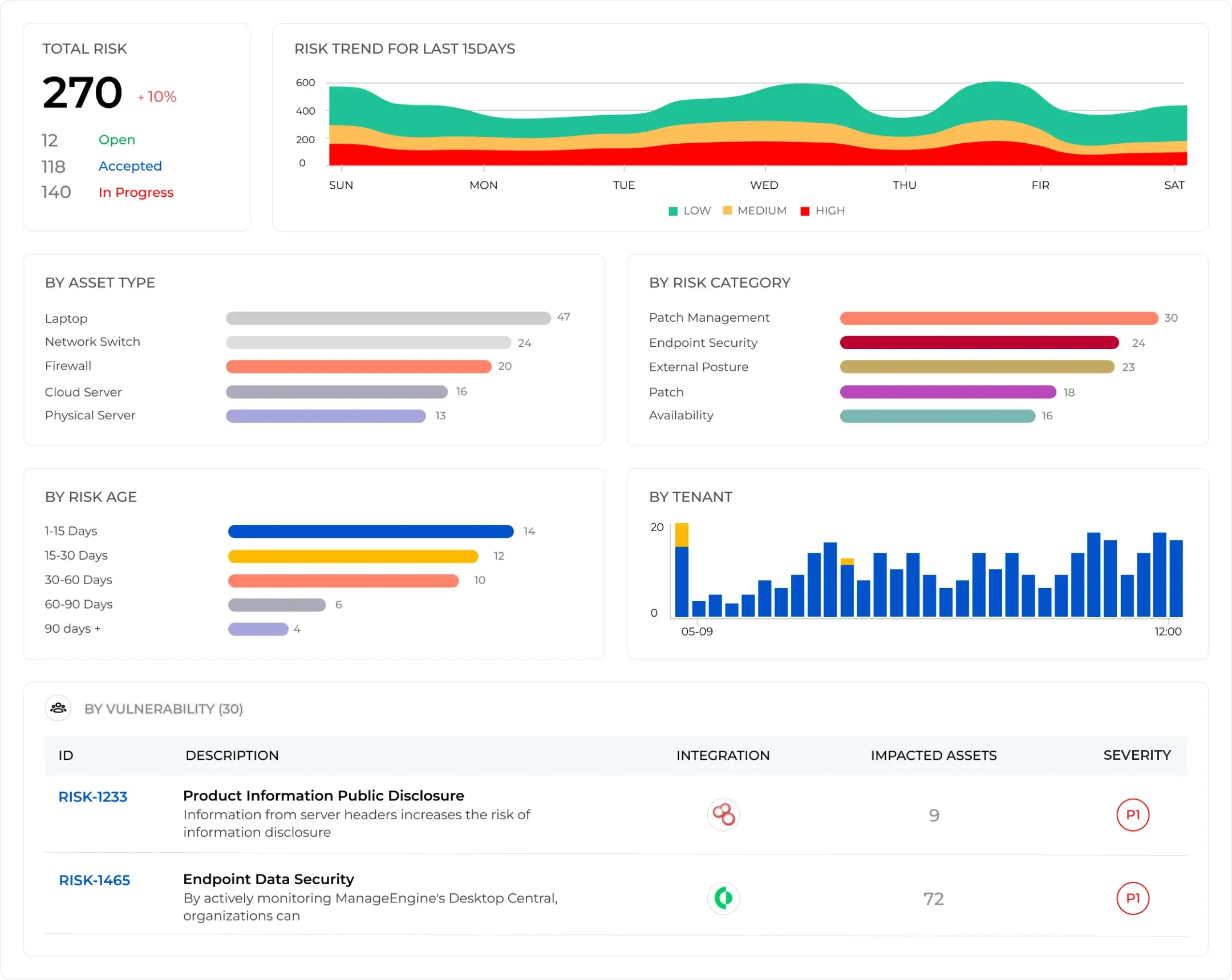This screenshot has height=980, width=1232.
Task: Click the green integration icon for RISK-1465
Action: pos(723,898)
